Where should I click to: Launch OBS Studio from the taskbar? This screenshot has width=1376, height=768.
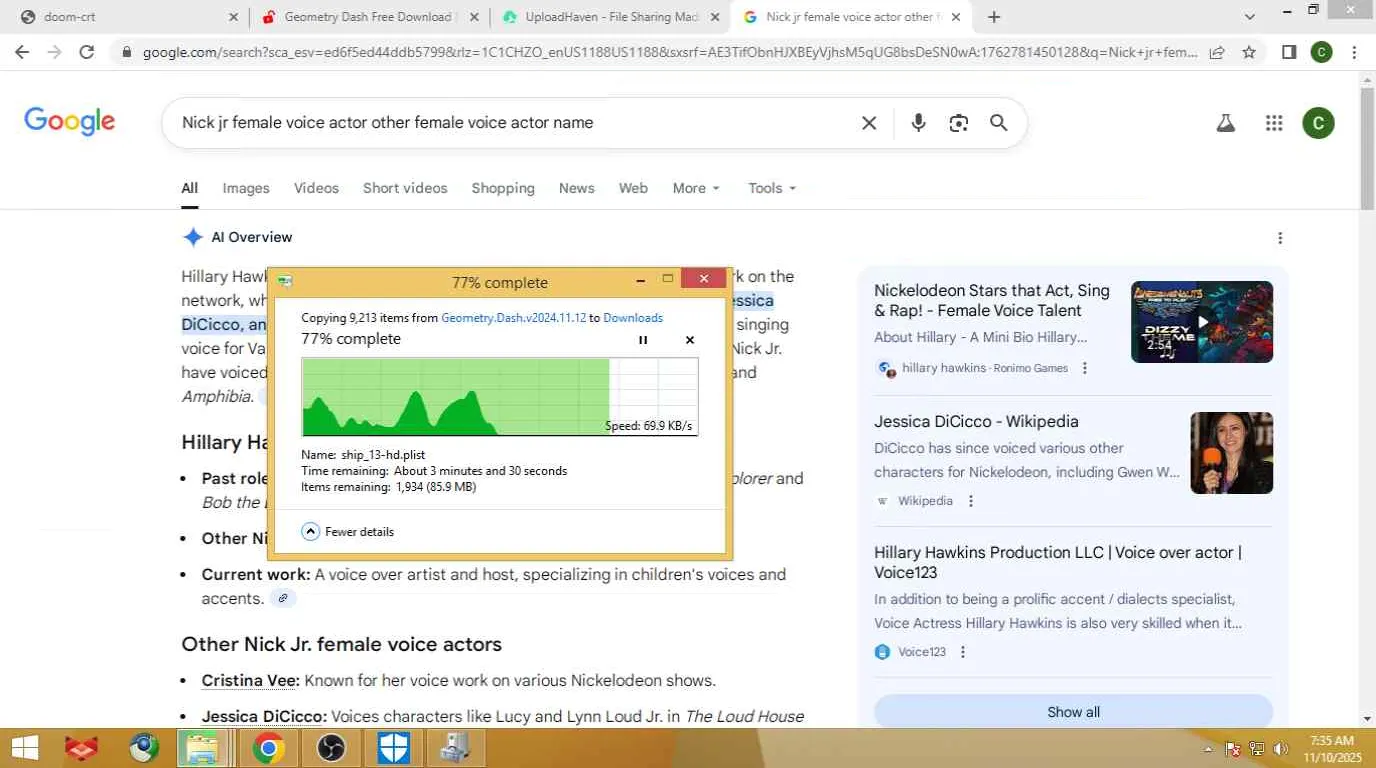tap(330, 748)
